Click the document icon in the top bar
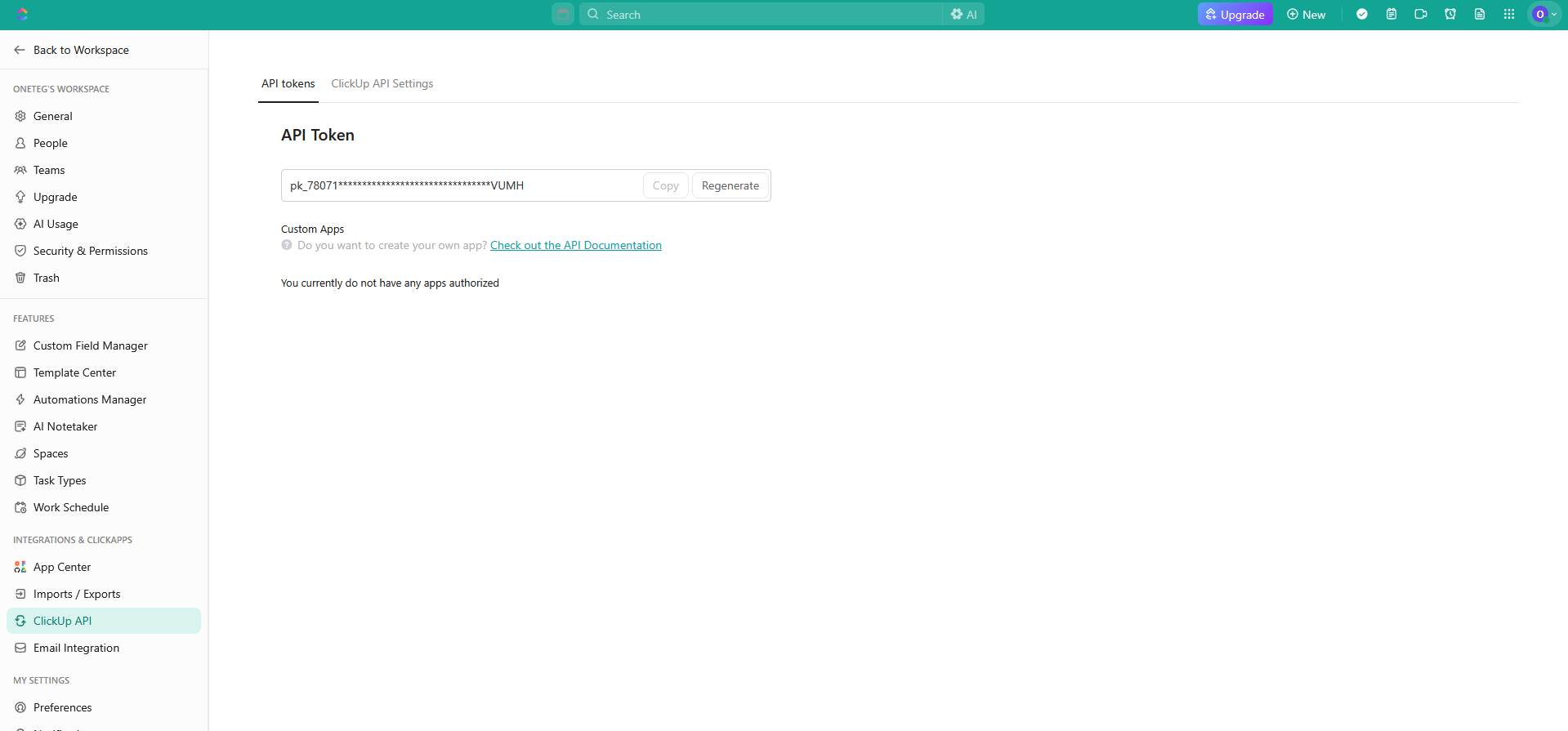 coord(1480,15)
